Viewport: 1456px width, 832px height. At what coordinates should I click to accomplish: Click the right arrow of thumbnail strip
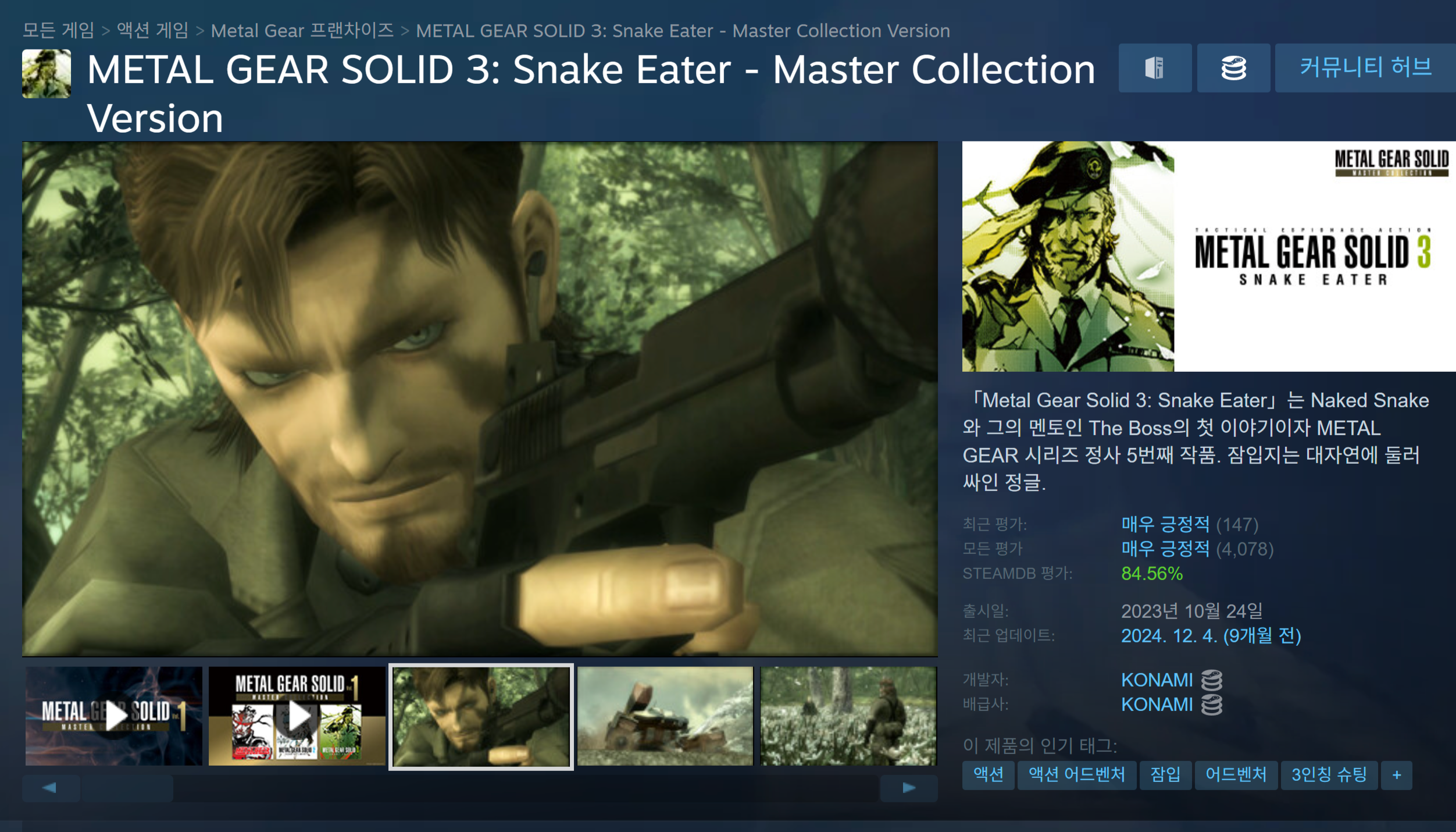(x=909, y=788)
